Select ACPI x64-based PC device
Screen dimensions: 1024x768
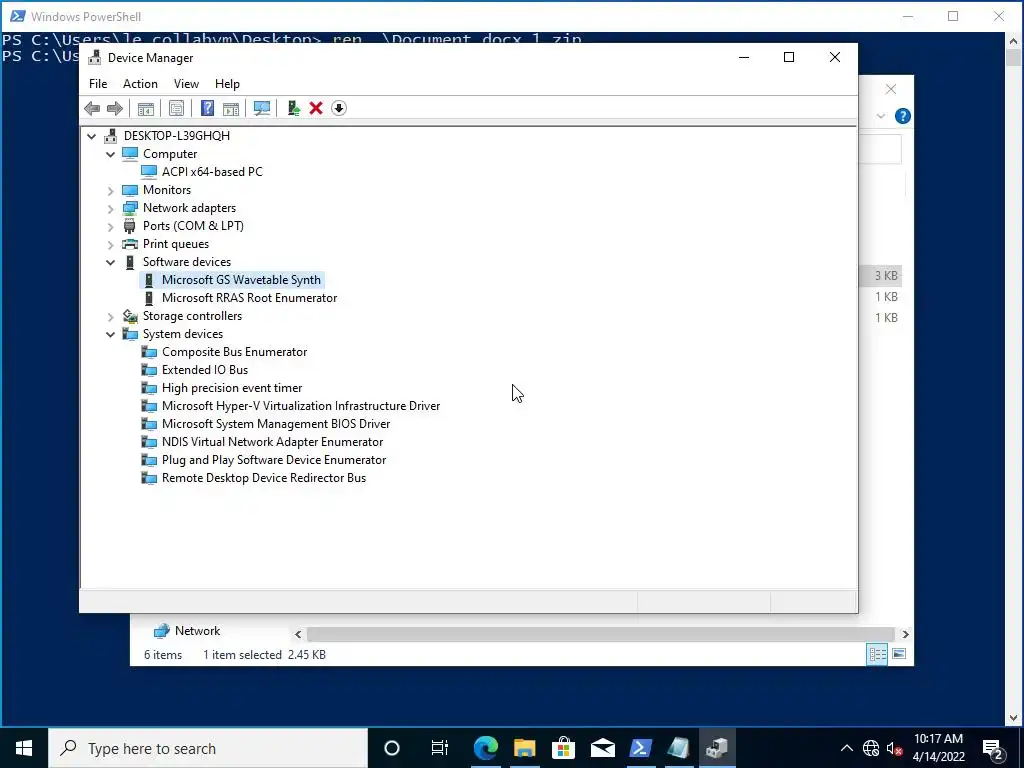212,172
